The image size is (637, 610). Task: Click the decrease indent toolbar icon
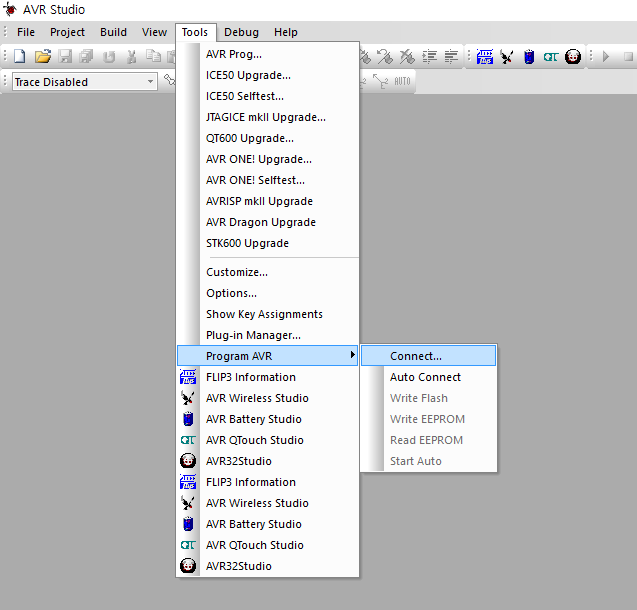coord(451,57)
